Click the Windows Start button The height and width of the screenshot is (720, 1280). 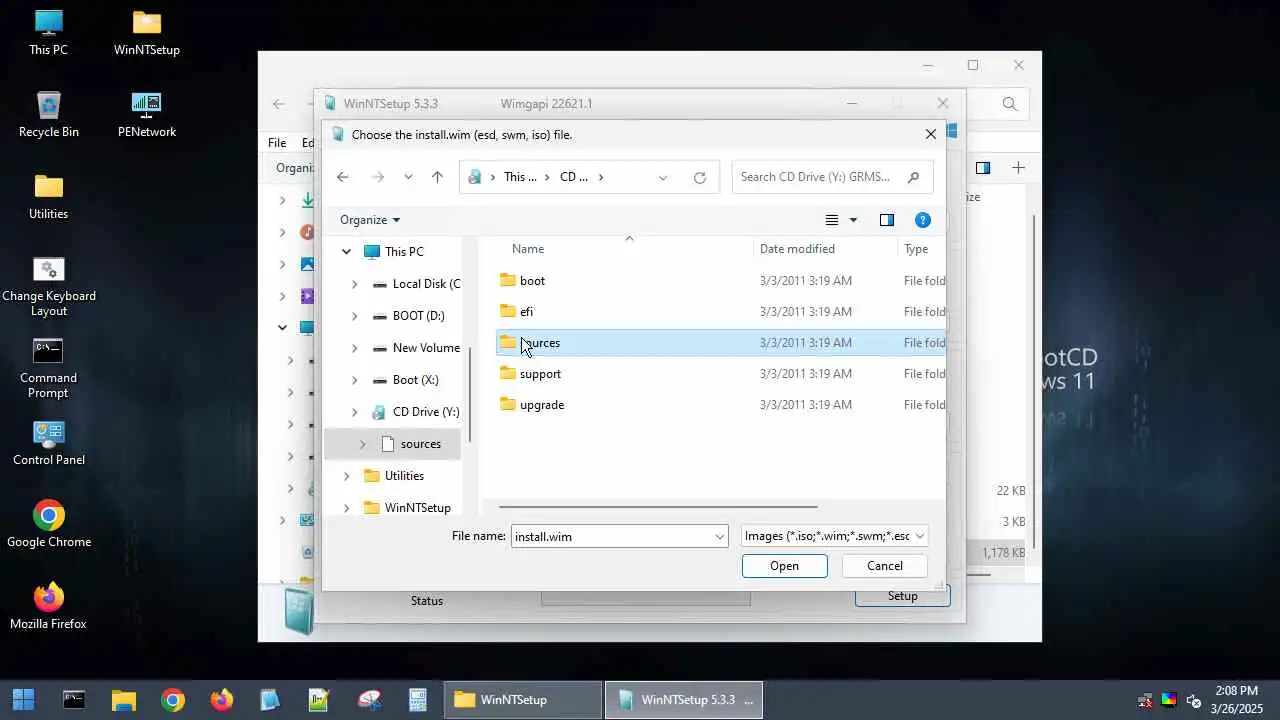coord(23,700)
